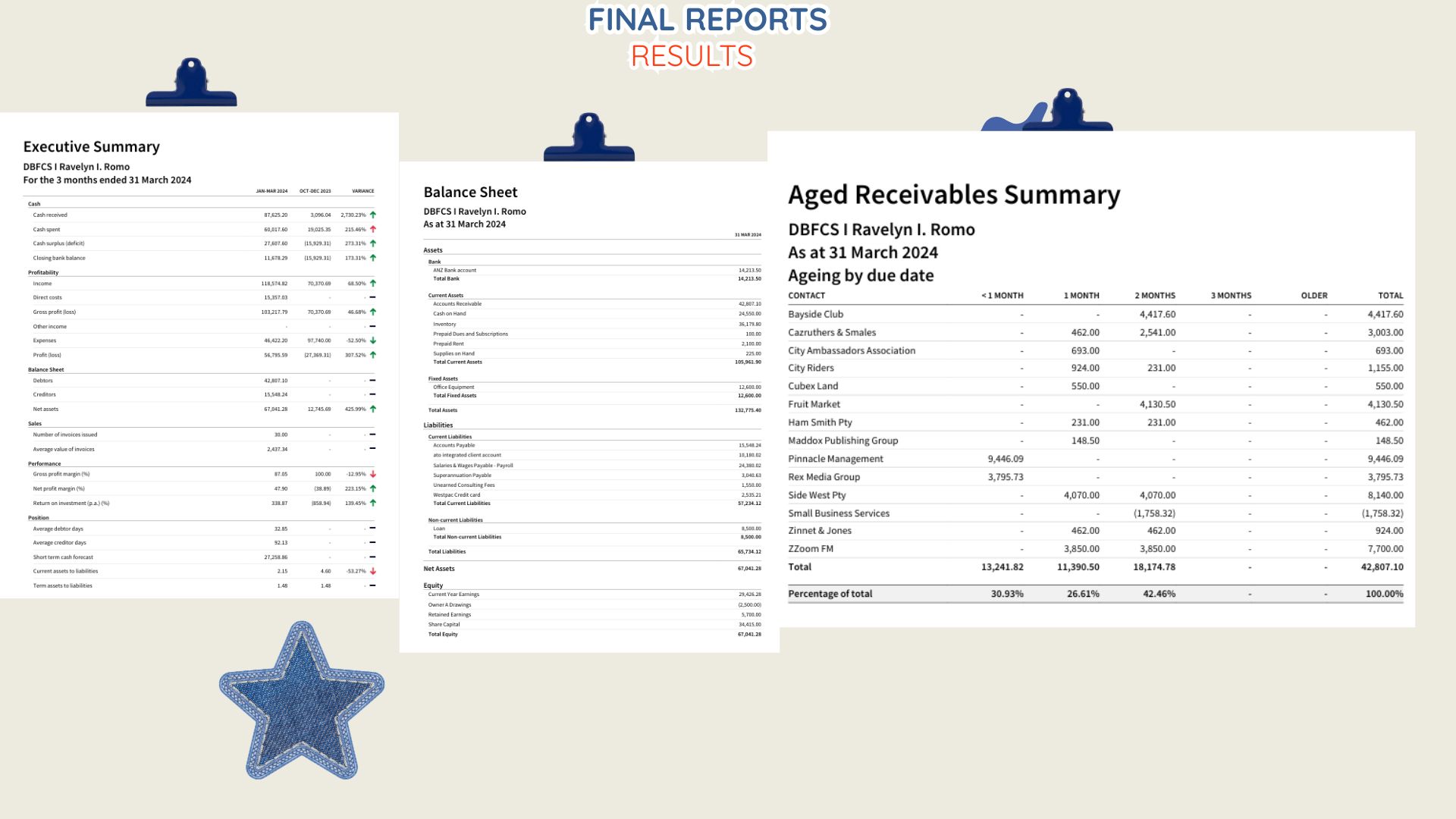Click Total Liabilities line on Balance Sheet
Screen dimensions: 1456x819
594,552
